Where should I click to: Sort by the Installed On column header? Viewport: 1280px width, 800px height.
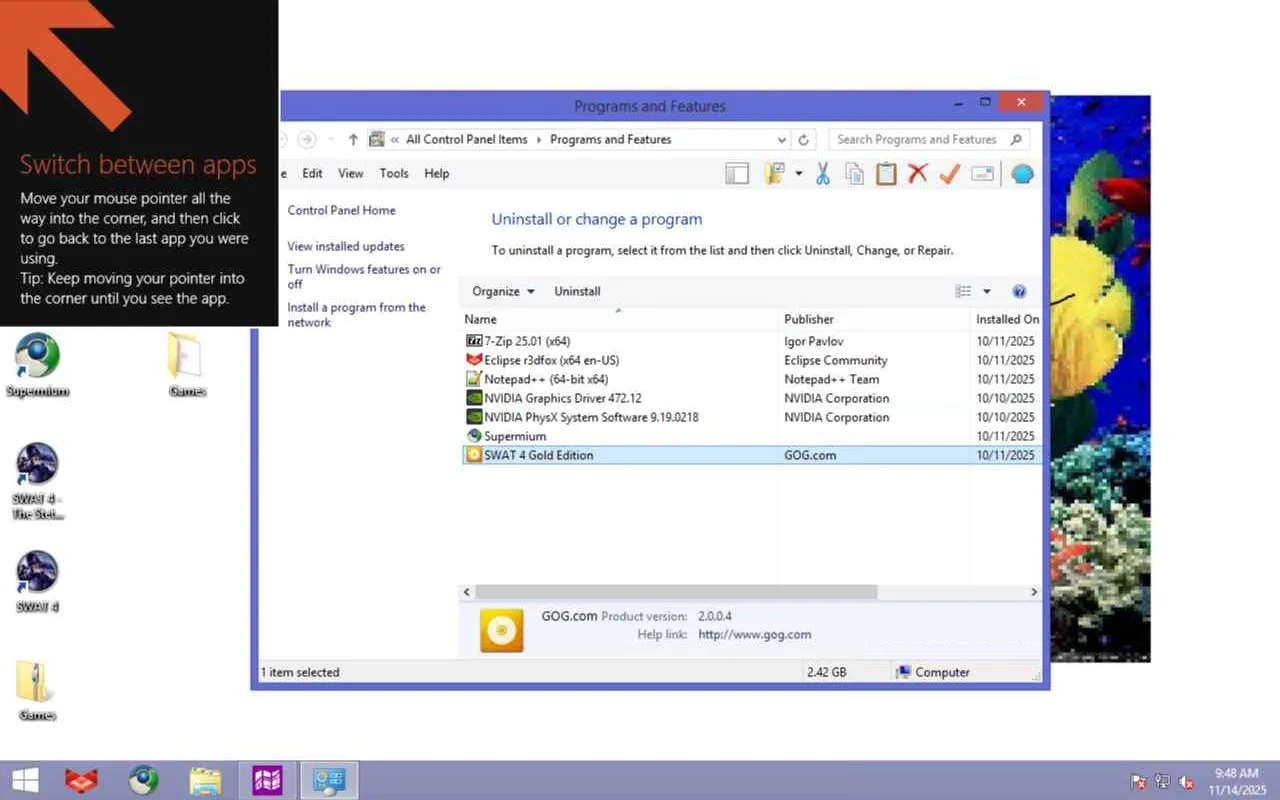[1006, 320]
